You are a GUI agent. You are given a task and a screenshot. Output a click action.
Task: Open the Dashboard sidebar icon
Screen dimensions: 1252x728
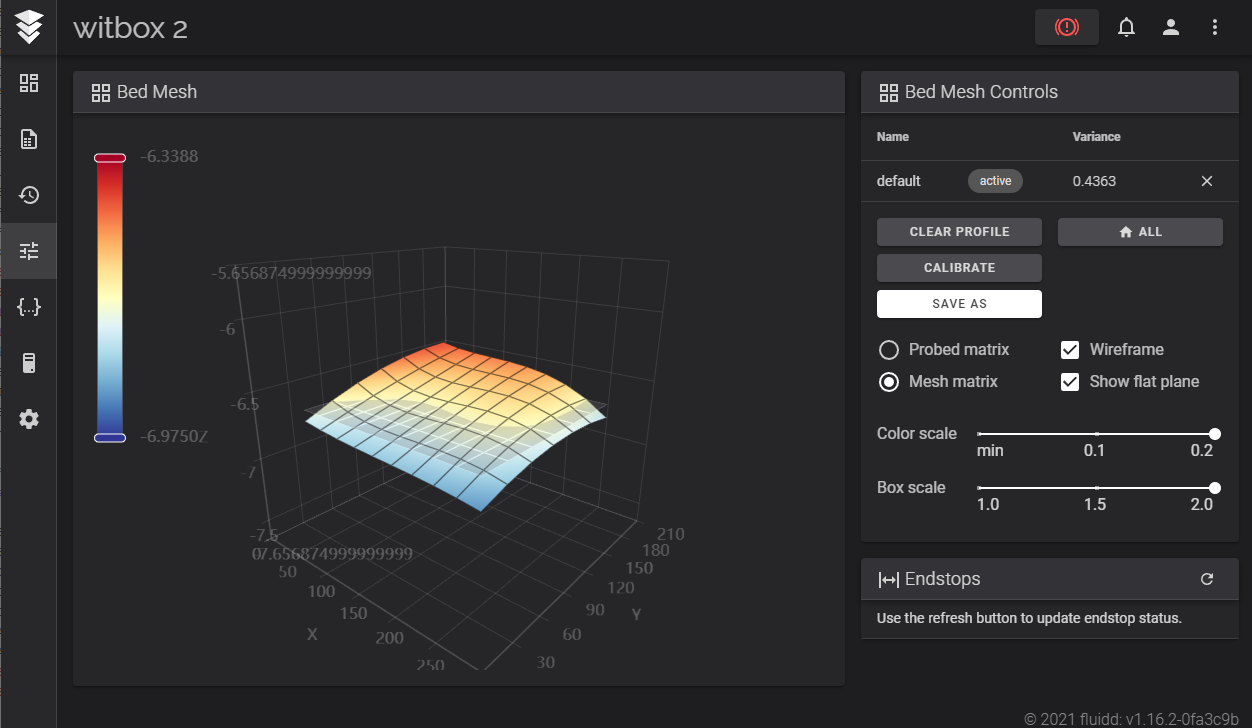click(x=29, y=83)
